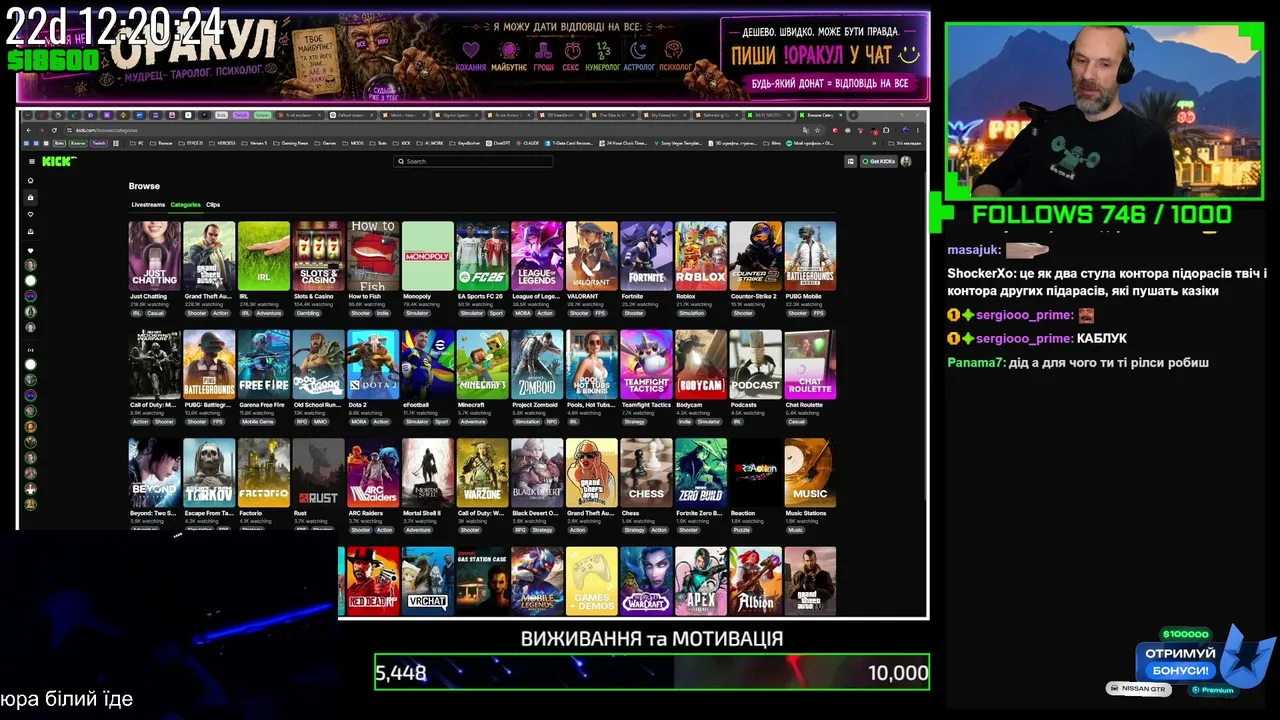This screenshot has width=1280, height=720.
Task: Open the VRChat category thumbnail
Action: 427,581
